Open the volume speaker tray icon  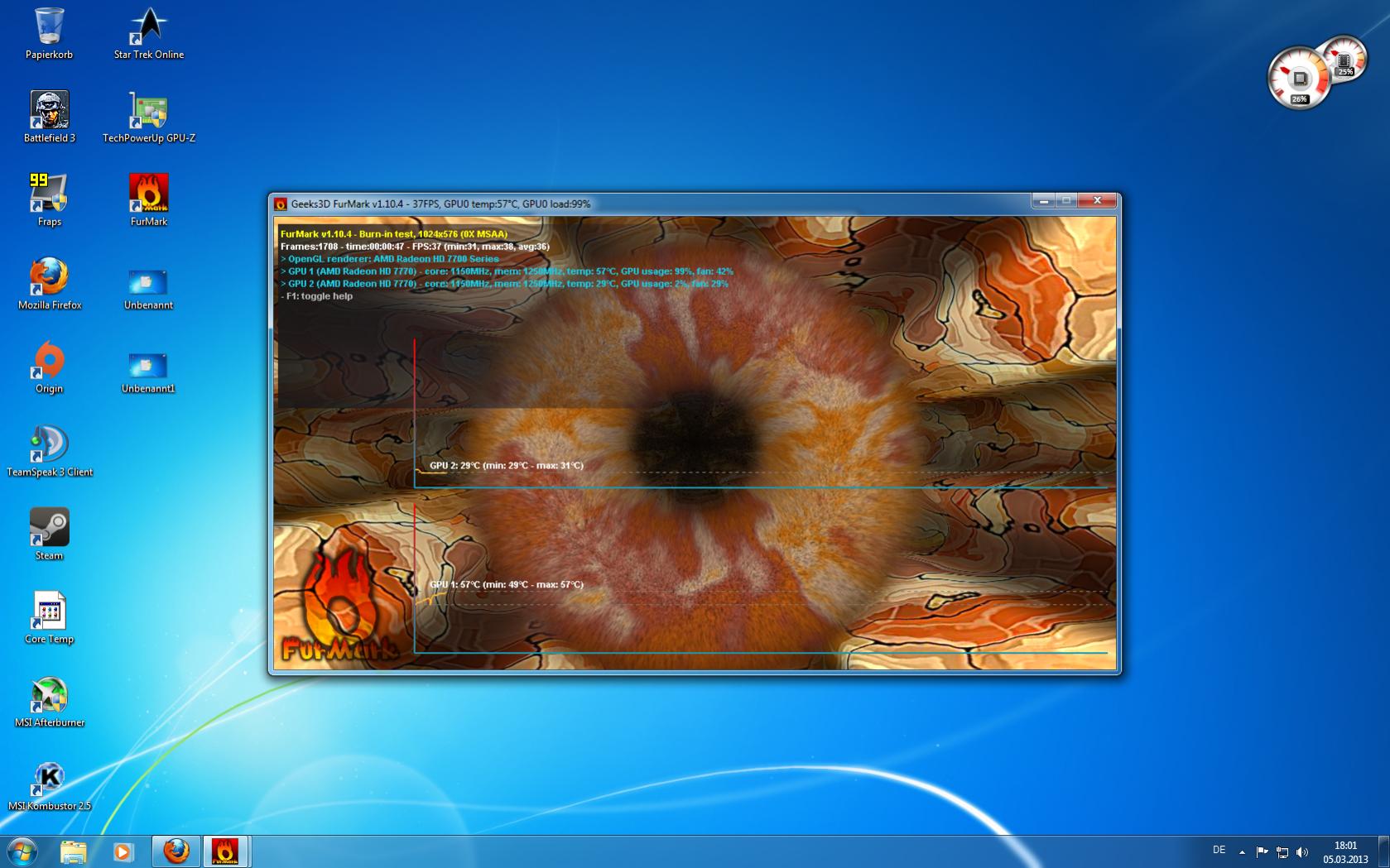tap(1302, 851)
